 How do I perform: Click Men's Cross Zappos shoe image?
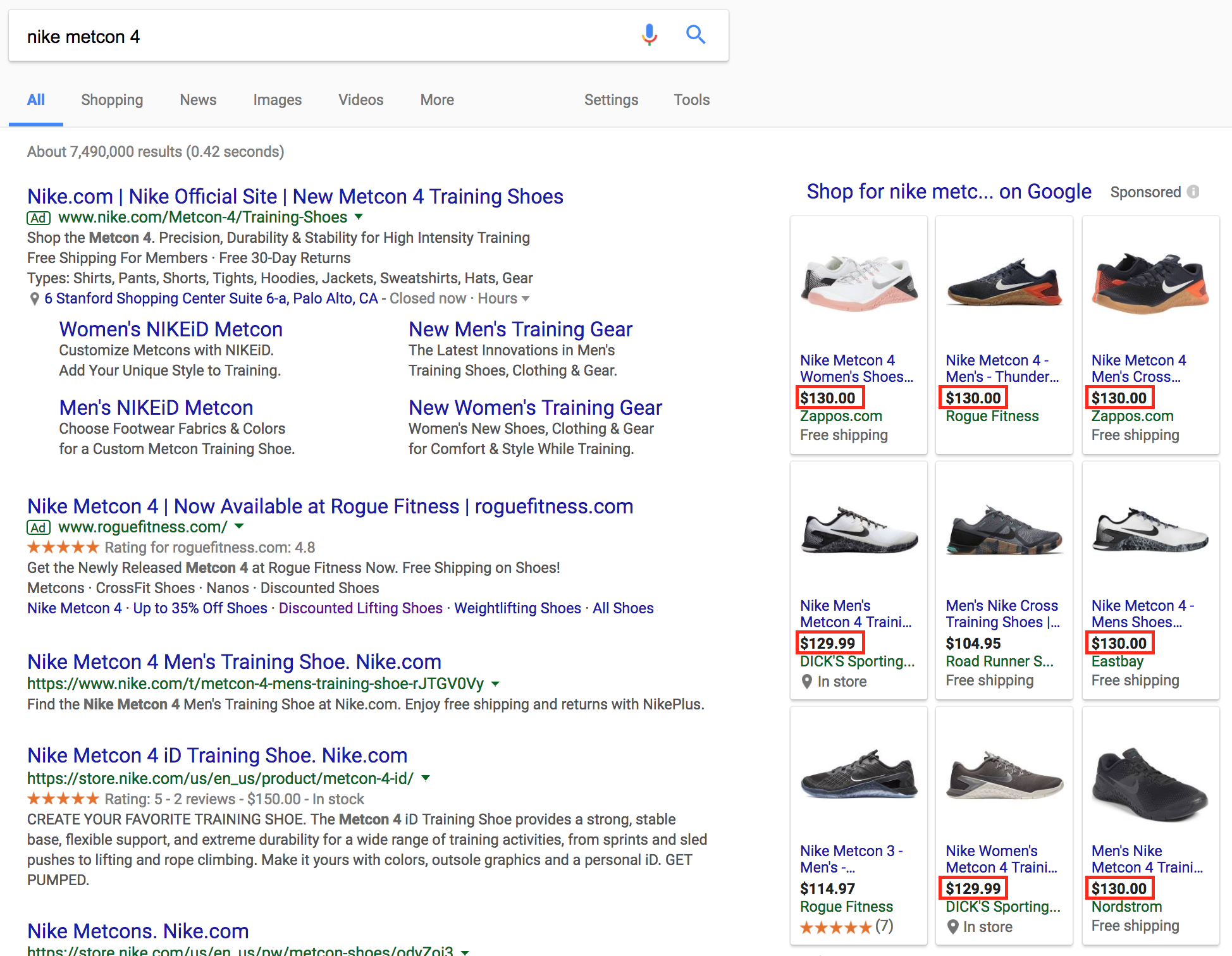point(1150,285)
